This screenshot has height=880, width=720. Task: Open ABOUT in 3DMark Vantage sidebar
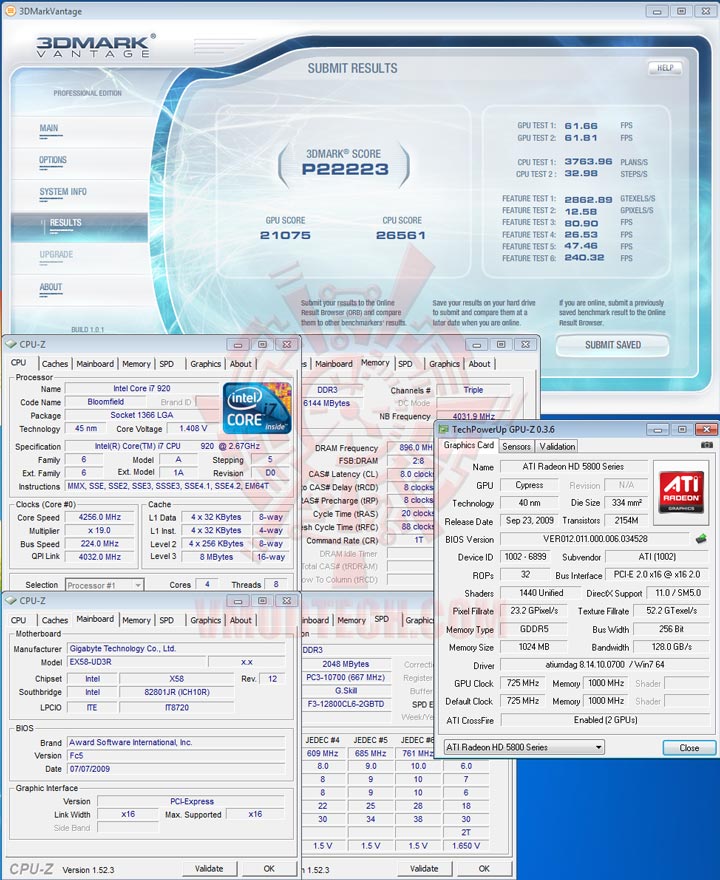pos(51,287)
